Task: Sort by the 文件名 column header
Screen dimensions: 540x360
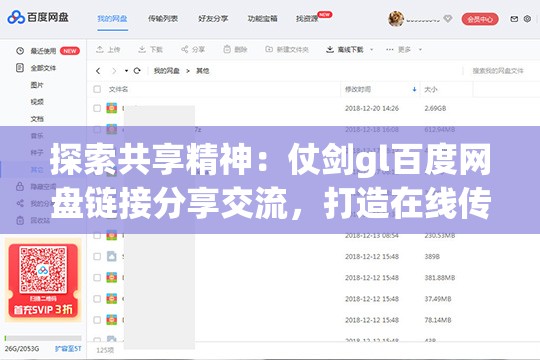Action: (x=118, y=90)
